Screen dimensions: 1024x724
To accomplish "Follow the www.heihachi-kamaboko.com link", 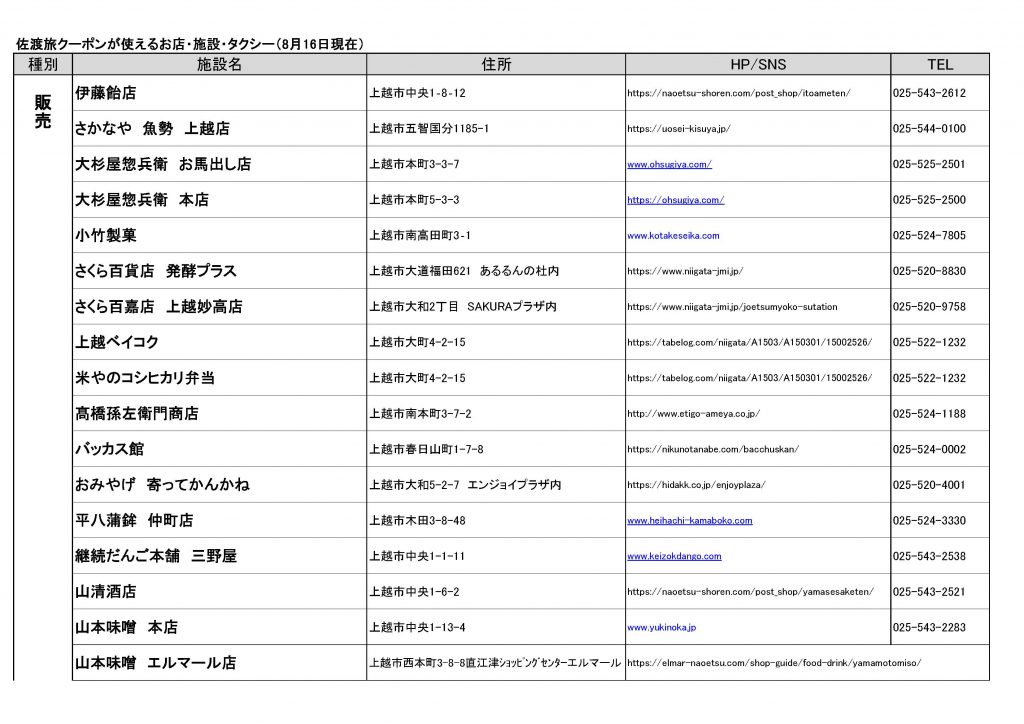I will coord(689,521).
